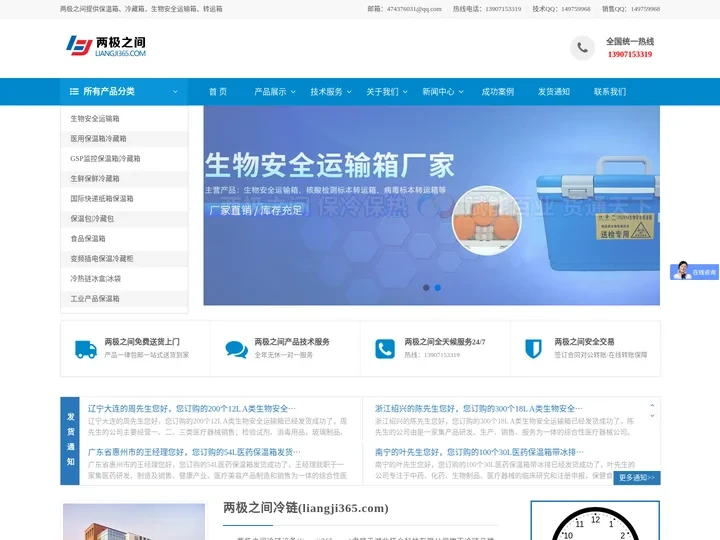720x540 pixels.
Task: Click the 销售QQ number in top bar
Action: pos(645,9)
